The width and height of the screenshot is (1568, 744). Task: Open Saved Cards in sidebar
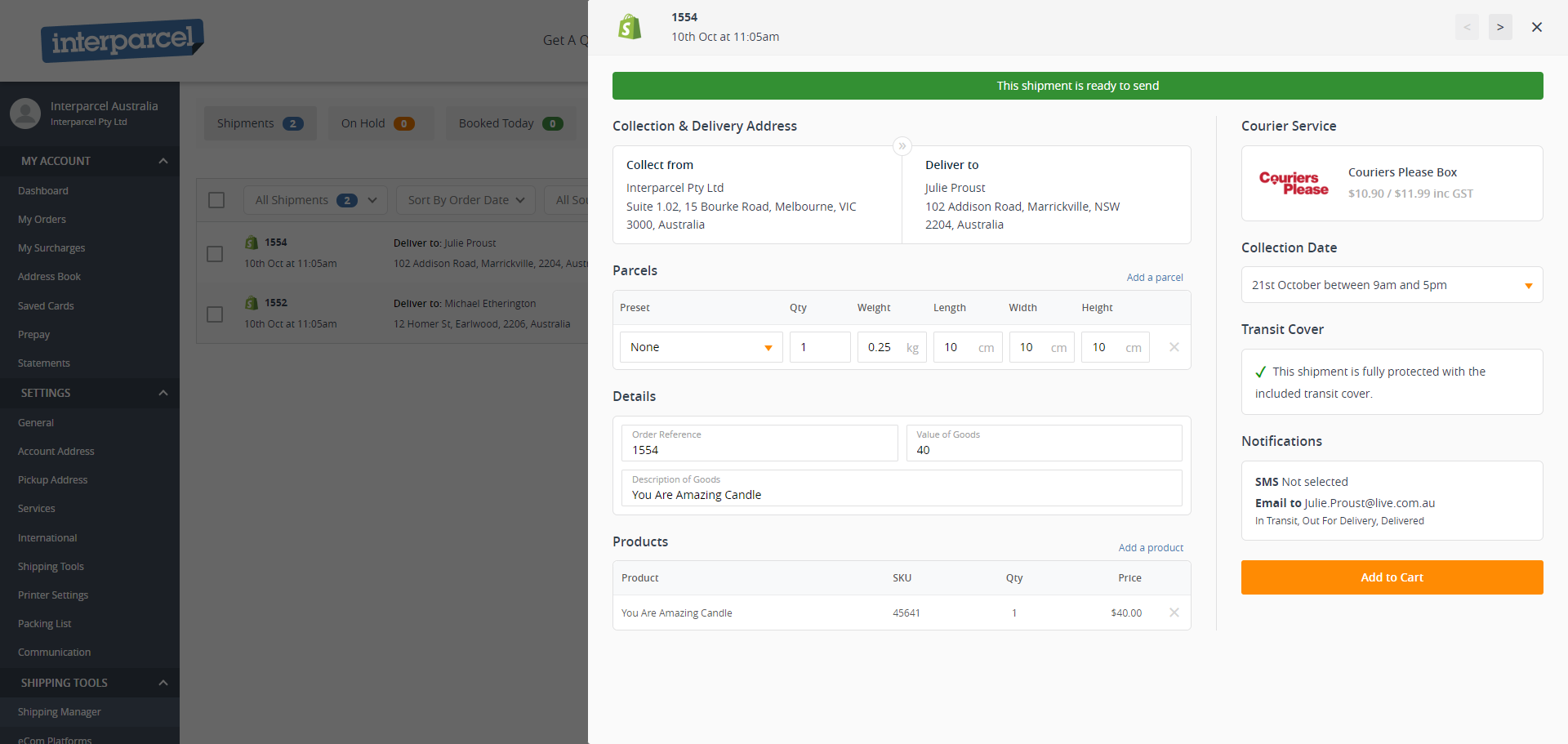[x=46, y=306]
